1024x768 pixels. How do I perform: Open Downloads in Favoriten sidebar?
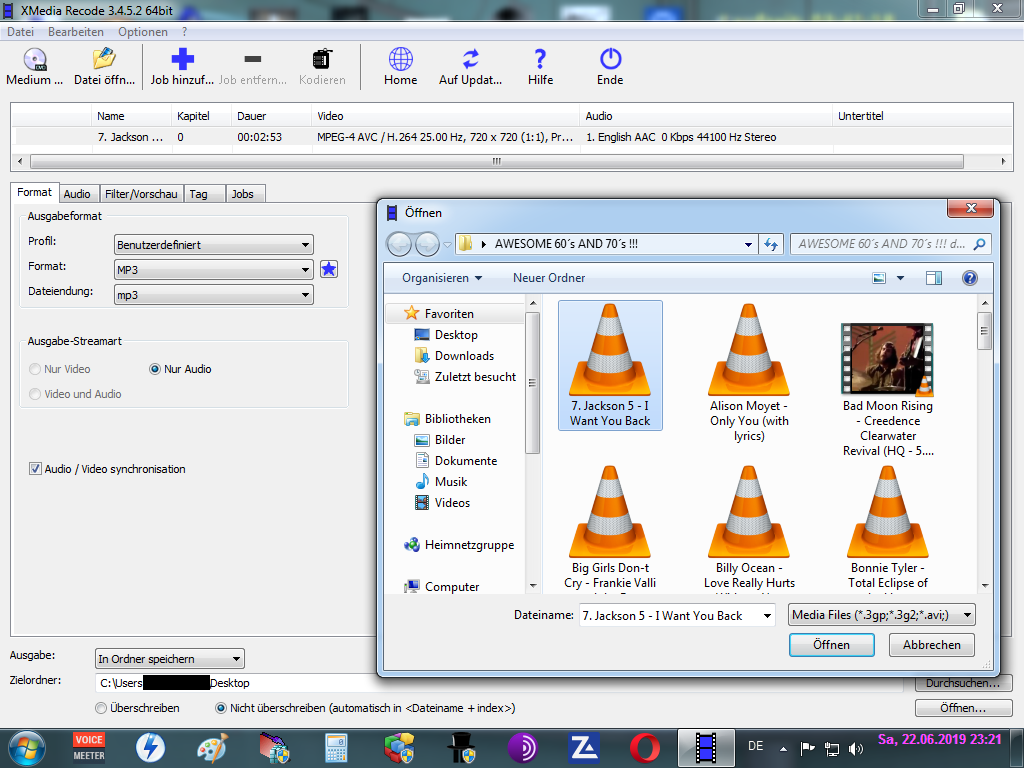(464, 356)
